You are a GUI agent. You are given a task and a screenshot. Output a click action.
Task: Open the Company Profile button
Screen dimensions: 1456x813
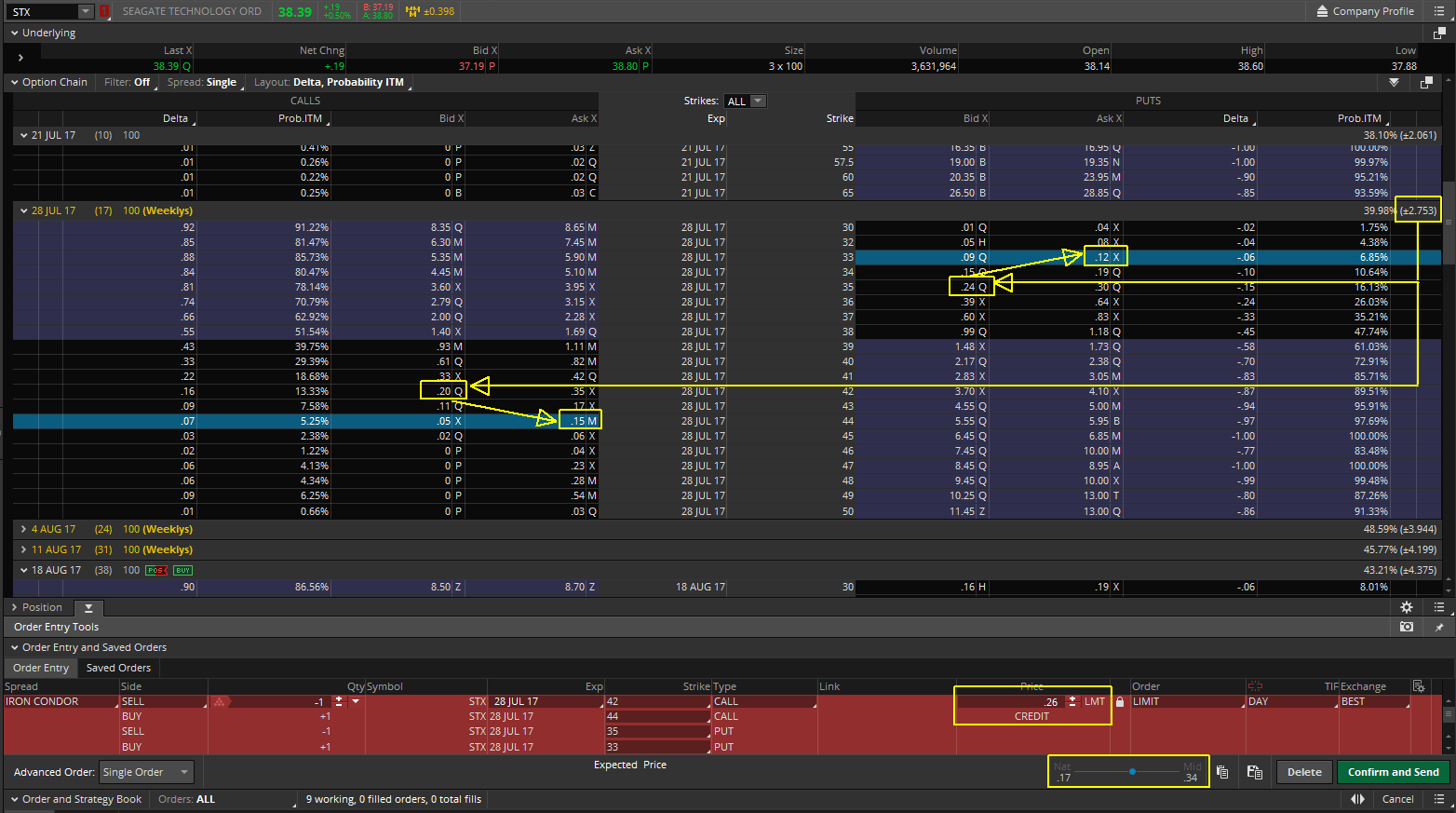tap(1366, 11)
